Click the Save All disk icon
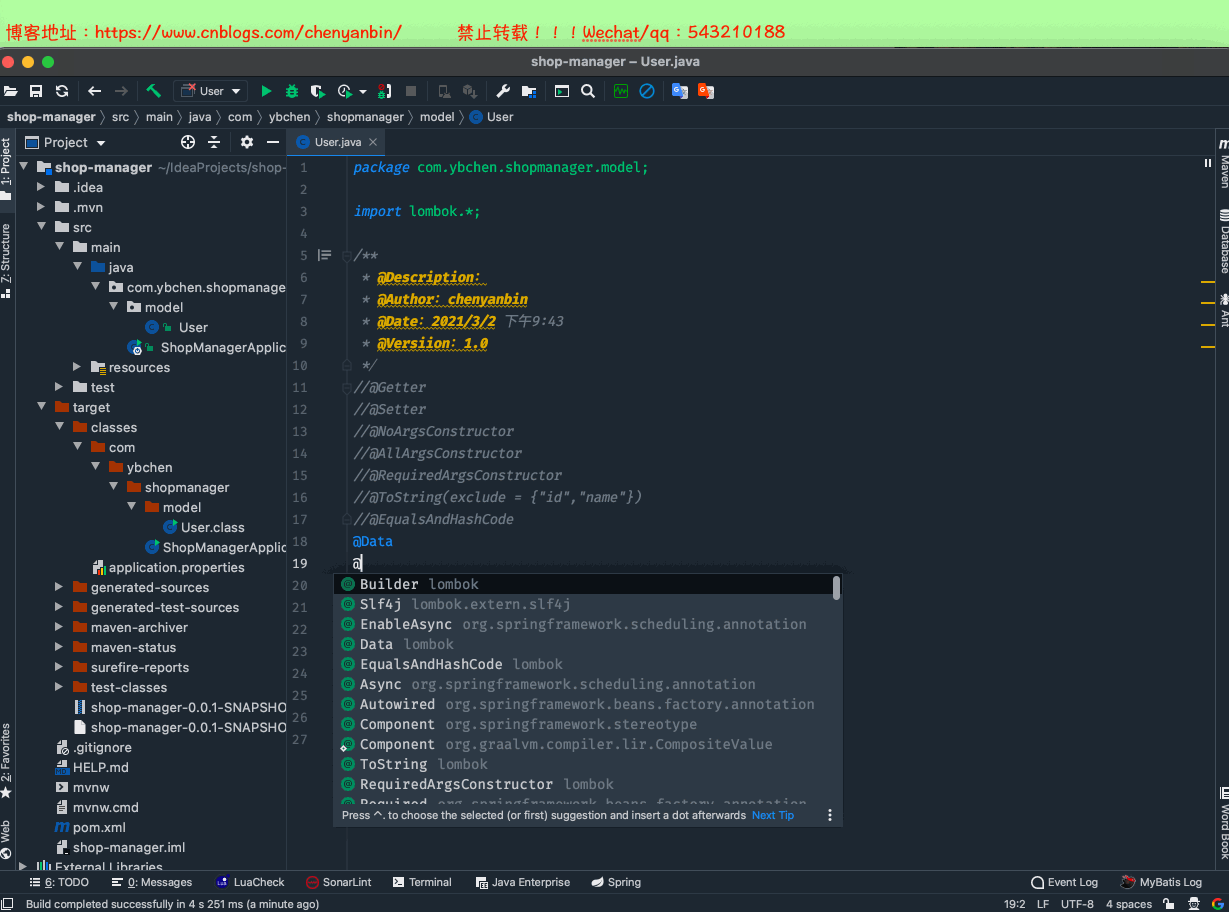Screen dimensions: 1229x912 [x=36, y=91]
